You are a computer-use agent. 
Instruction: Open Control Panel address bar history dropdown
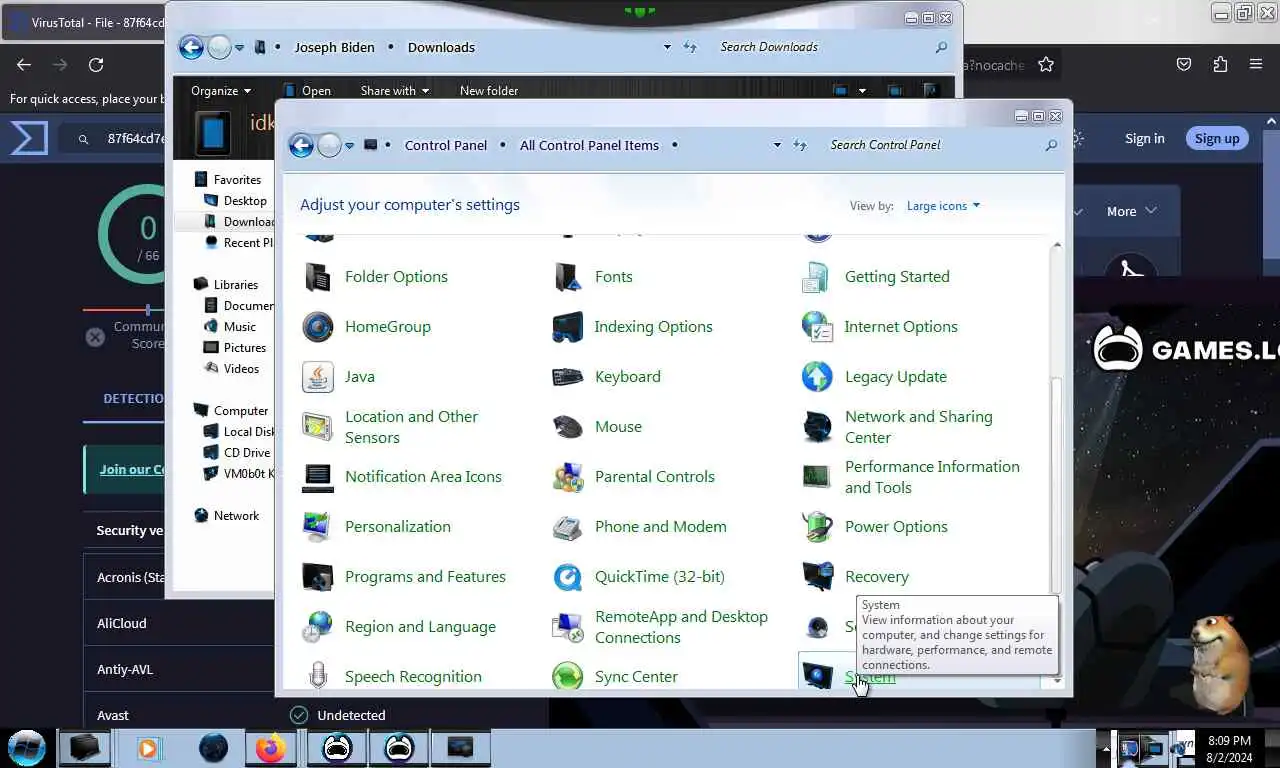coord(777,145)
